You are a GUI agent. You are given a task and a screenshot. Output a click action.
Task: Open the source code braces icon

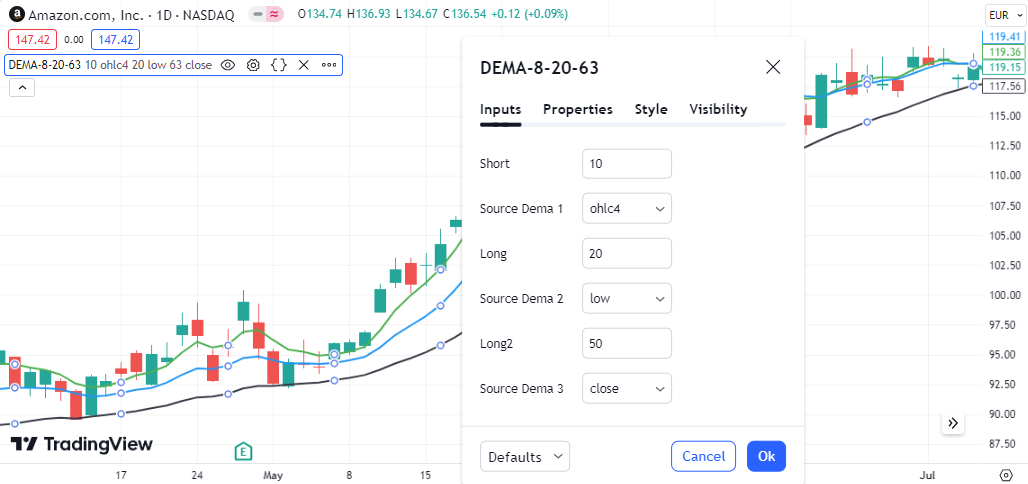279,65
